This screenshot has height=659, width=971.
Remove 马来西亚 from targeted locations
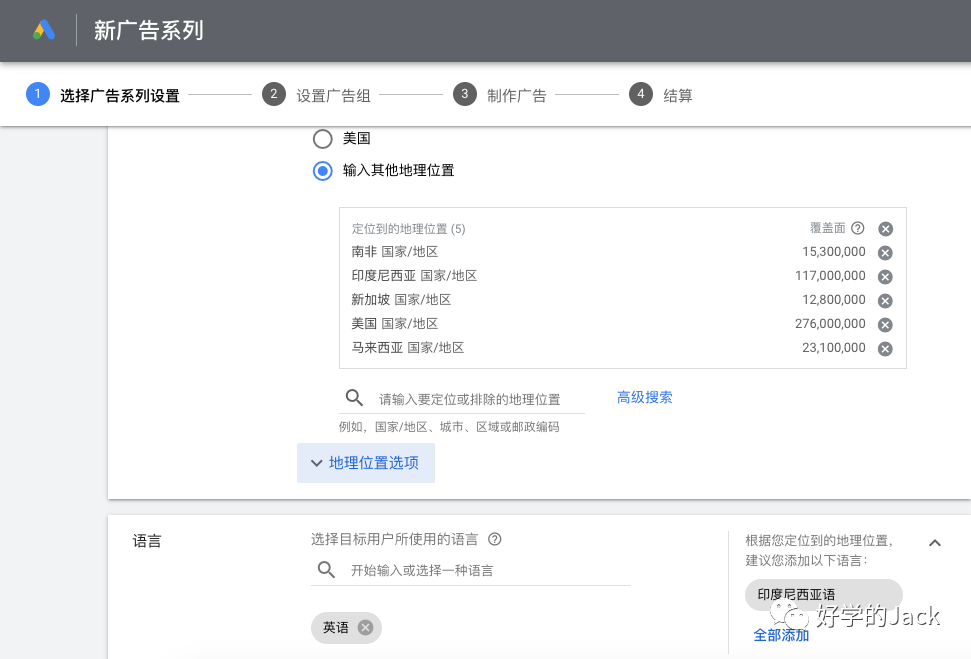click(x=884, y=348)
